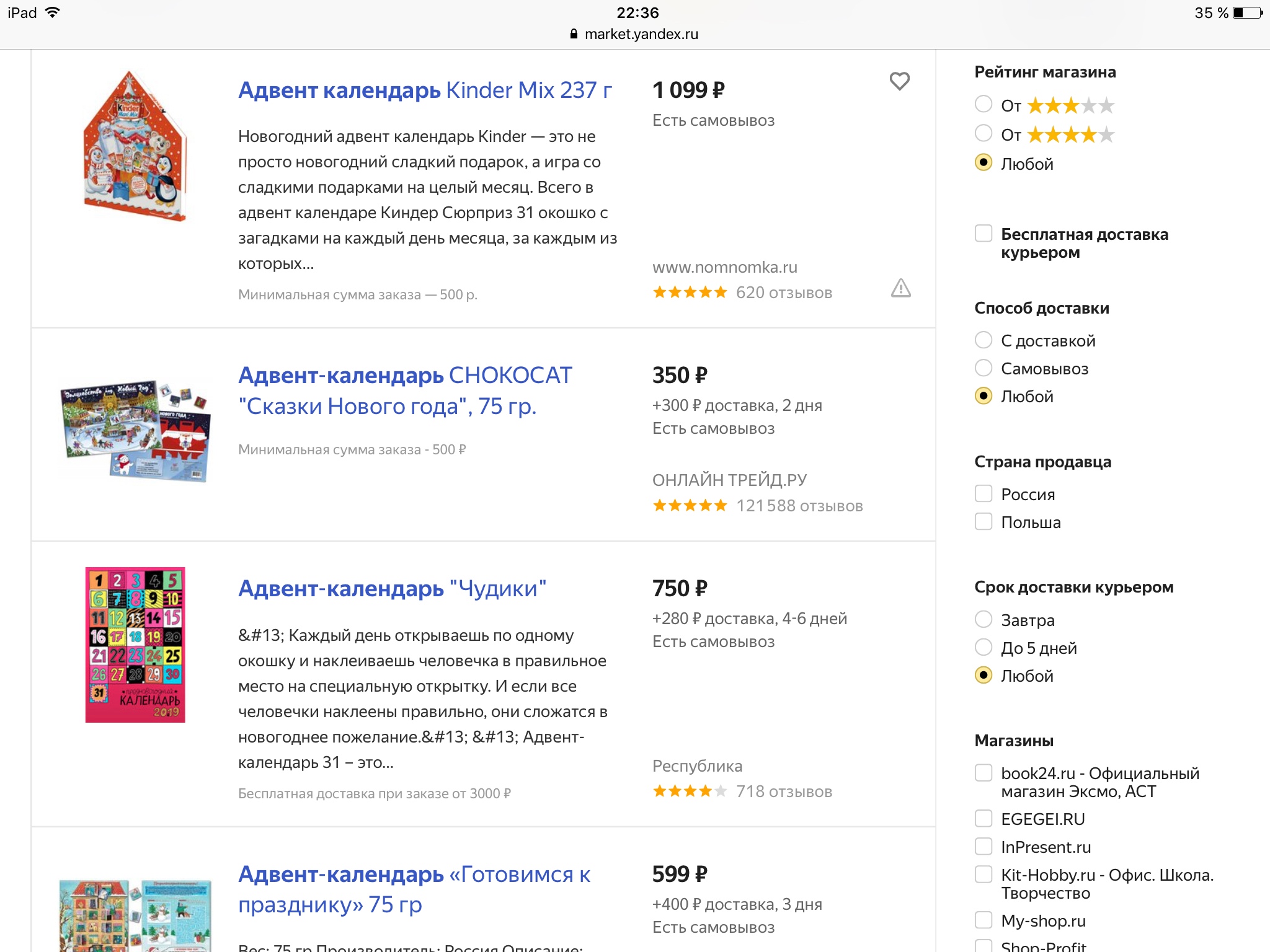Check the Польша seller country box
Image resolution: width=1270 pixels, height=952 pixels.
[984, 522]
